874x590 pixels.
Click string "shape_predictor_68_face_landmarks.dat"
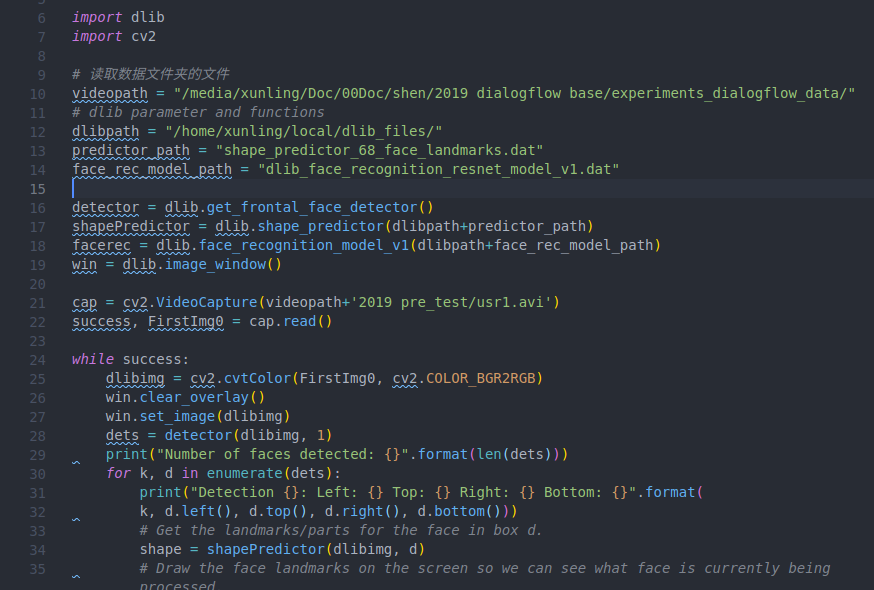coord(380,150)
